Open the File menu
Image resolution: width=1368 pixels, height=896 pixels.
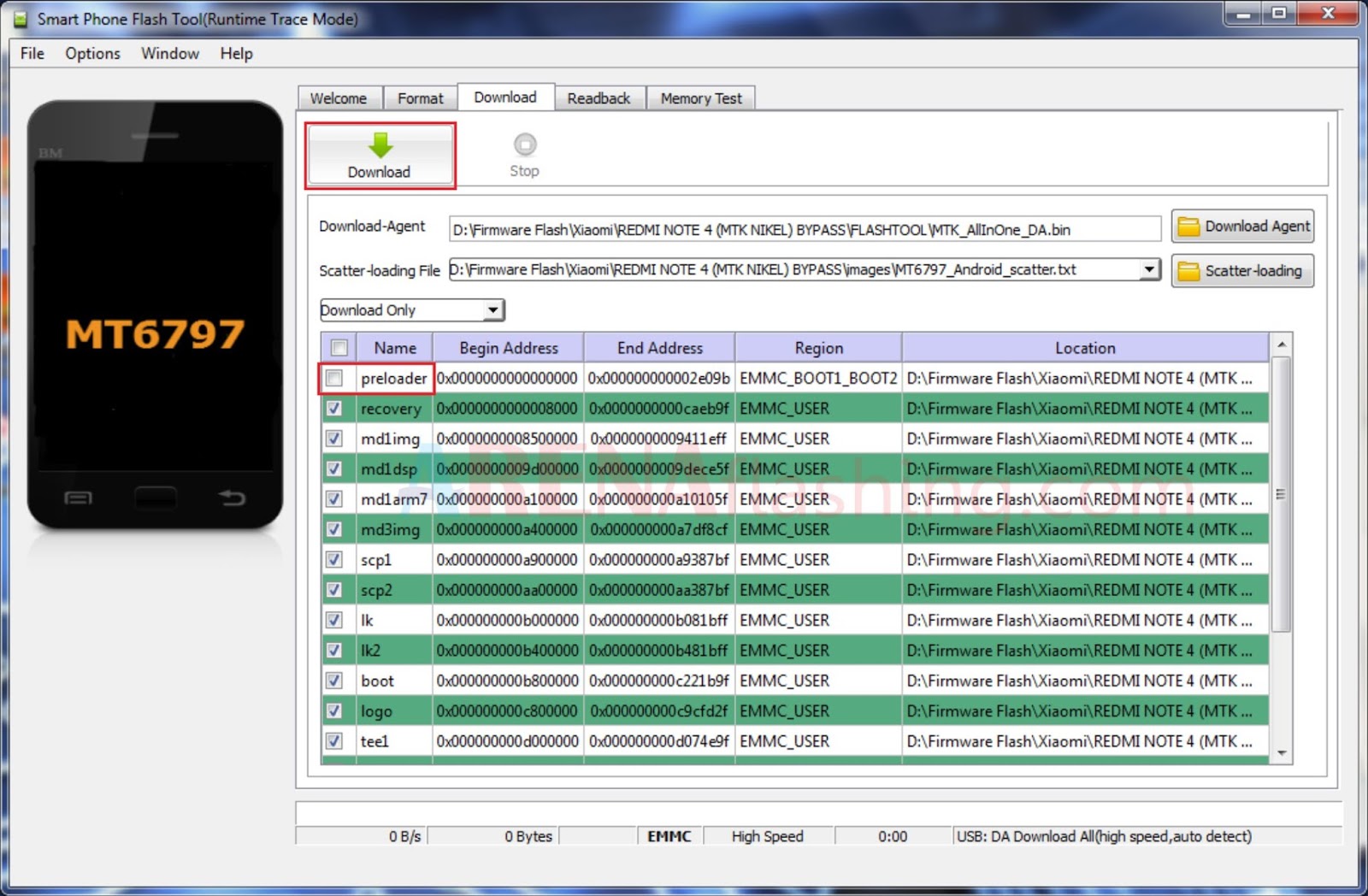point(32,53)
